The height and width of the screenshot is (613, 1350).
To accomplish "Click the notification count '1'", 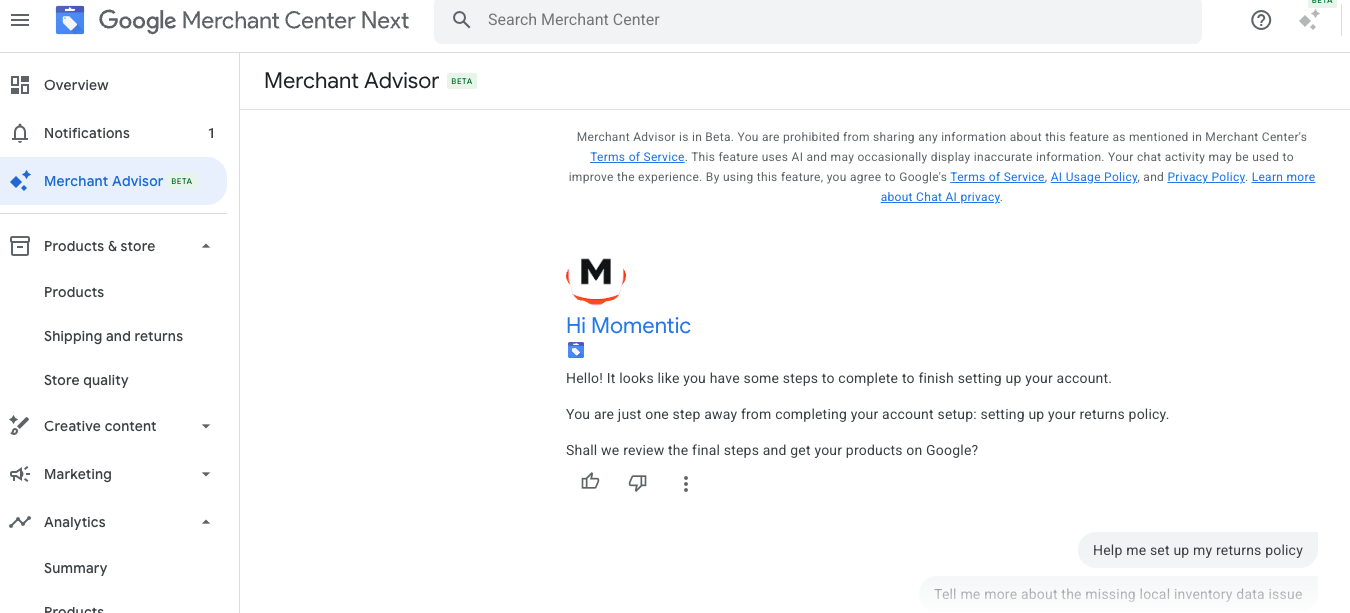I will pos(211,133).
